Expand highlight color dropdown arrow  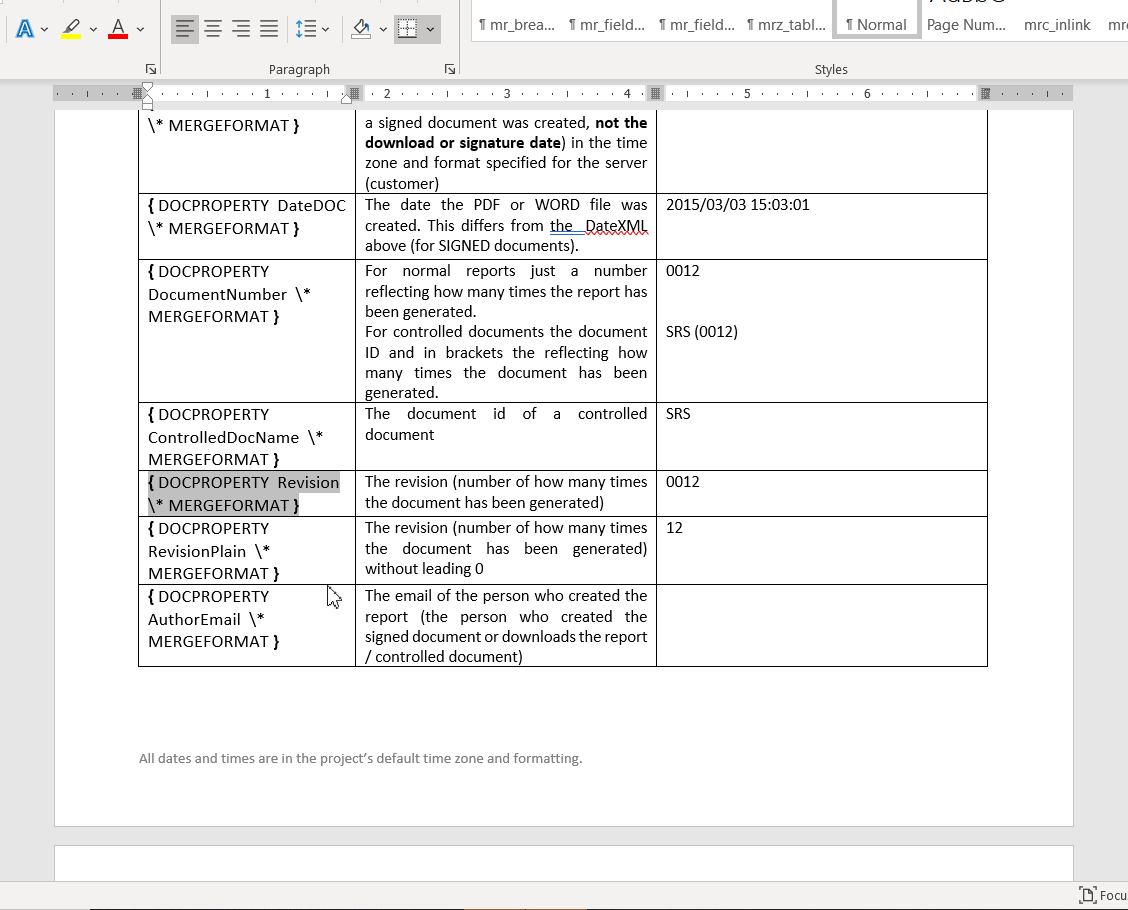point(93,29)
